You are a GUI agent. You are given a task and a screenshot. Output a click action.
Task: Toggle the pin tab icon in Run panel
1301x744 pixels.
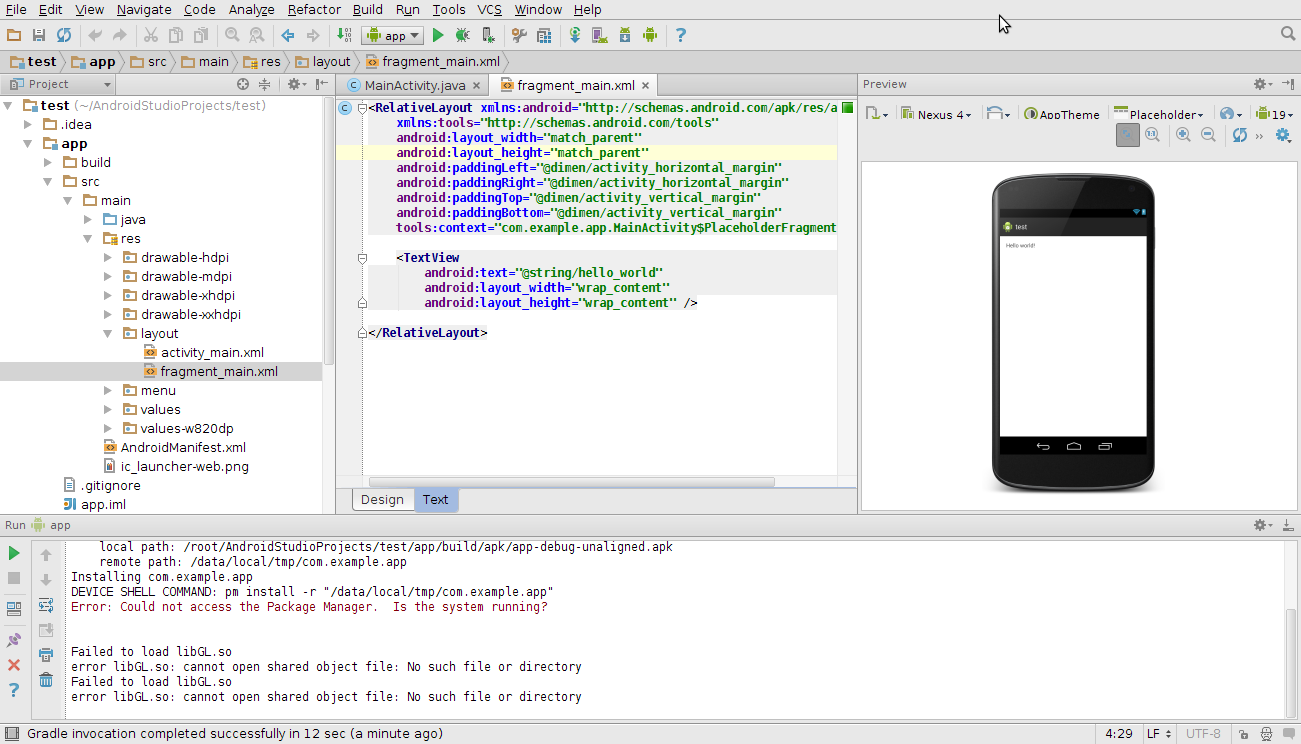[x=14, y=640]
